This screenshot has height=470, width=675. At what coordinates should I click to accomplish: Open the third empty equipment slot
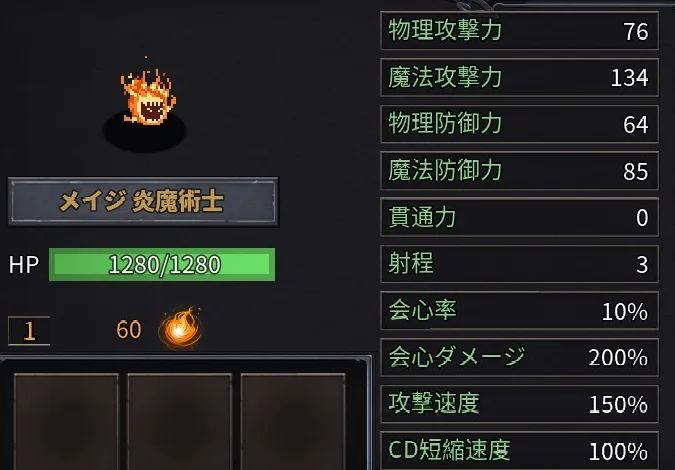pyautogui.click(x=293, y=422)
